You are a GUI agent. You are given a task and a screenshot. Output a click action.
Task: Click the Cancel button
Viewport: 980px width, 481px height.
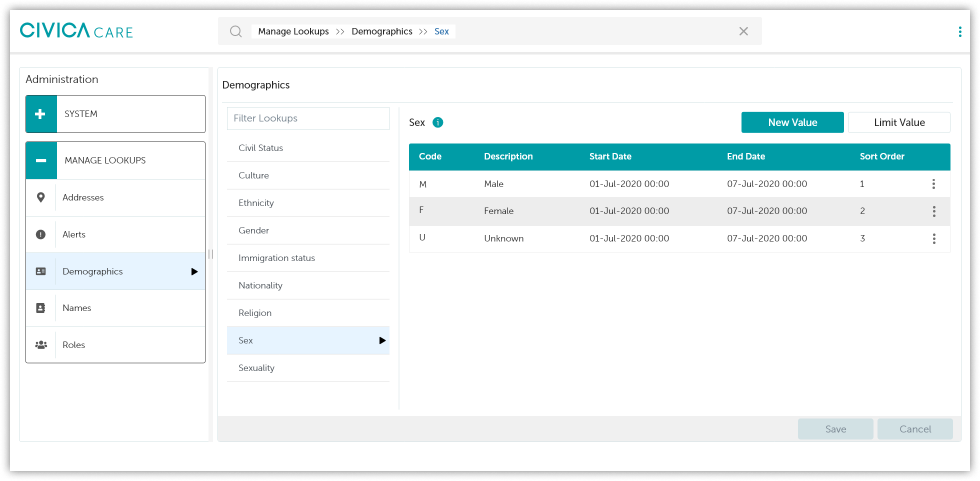[915, 429]
